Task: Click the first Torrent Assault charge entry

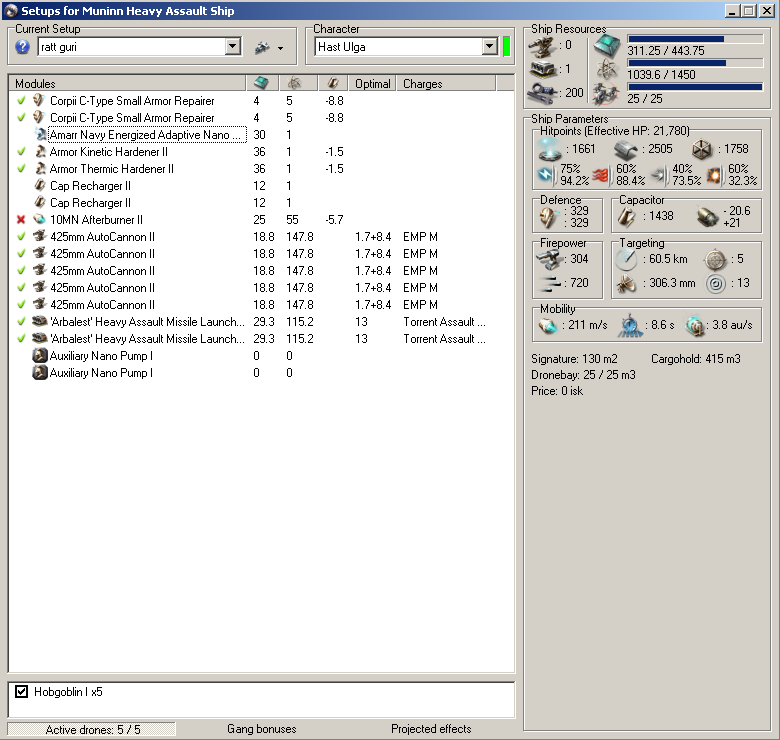Action: [444, 322]
